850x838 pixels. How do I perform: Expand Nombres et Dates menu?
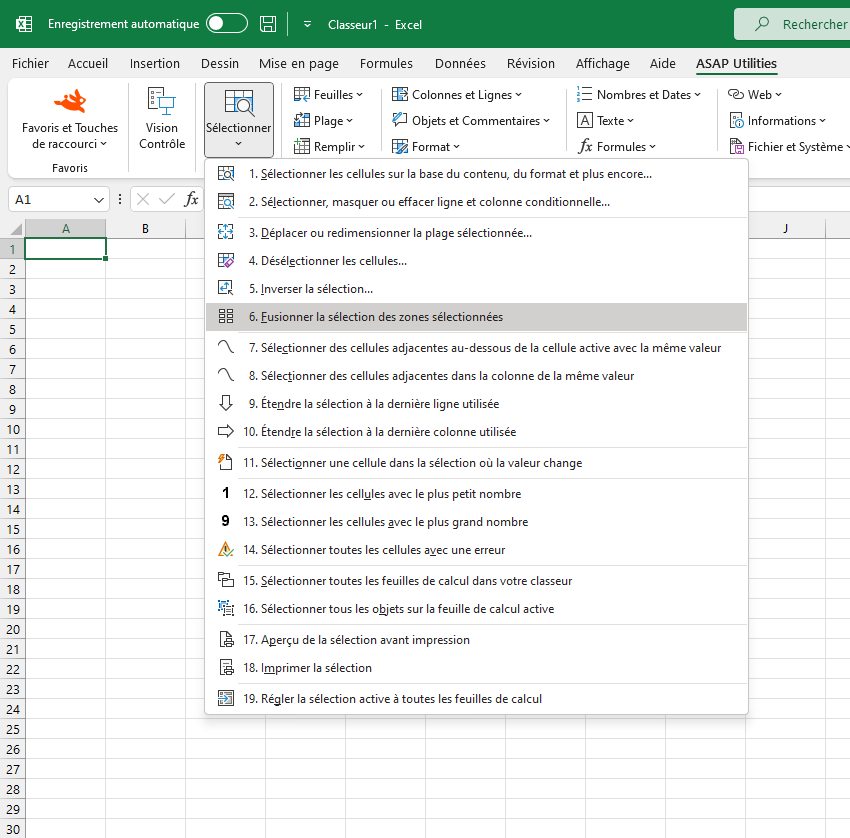point(639,95)
